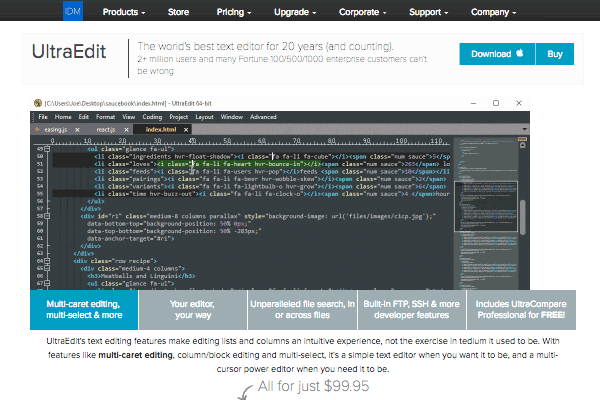
Task: Select the Multi-caret editing feature tab
Action: click(x=84, y=310)
